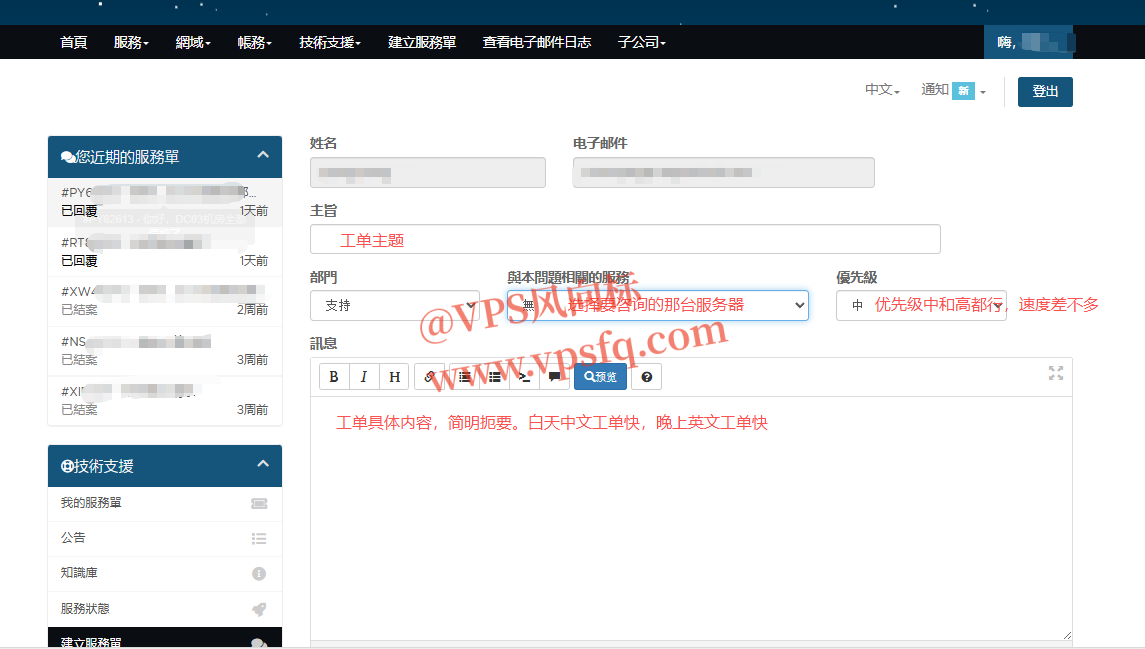The height and width of the screenshot is (649, 1145).
Task: Open the 通知 notifications dropdown
Action: point(953,90)
